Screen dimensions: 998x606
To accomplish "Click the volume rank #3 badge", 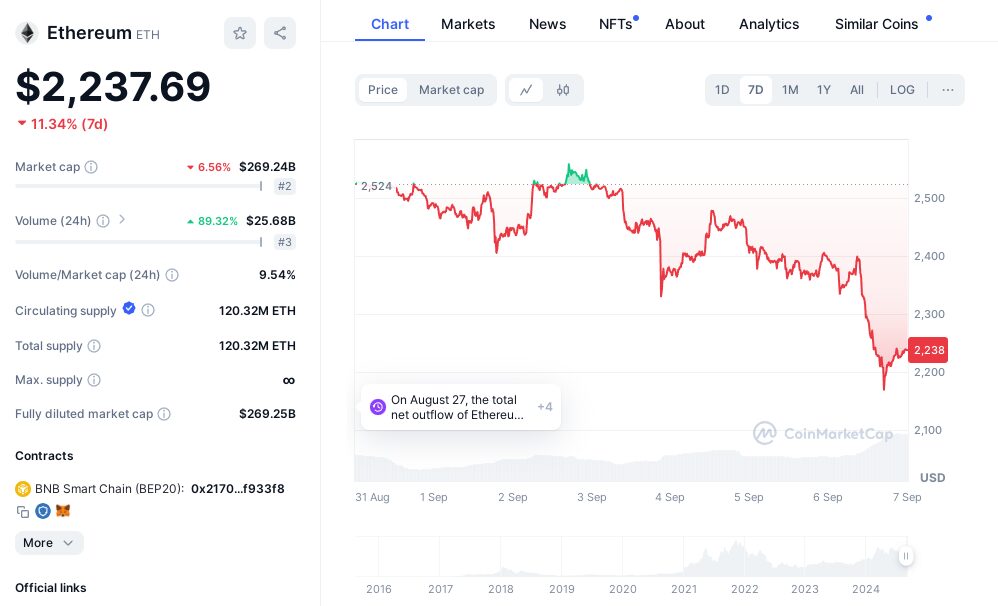I will tap(285, 242).
